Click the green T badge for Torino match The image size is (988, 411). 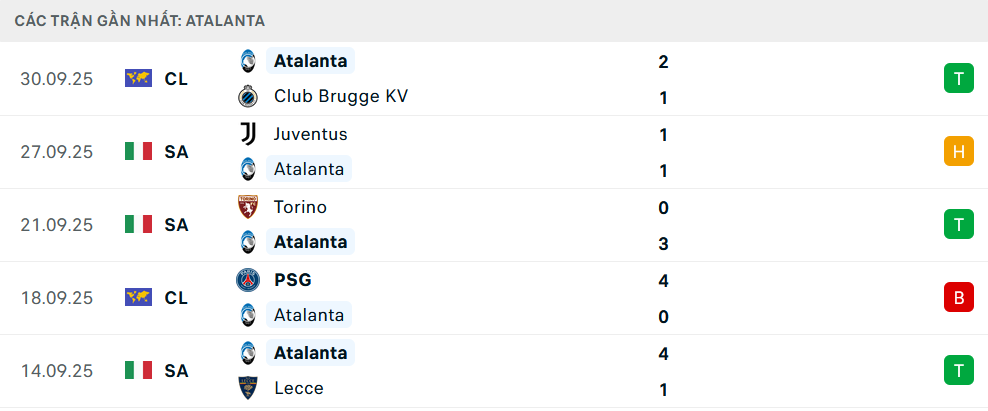click(958, 225)
